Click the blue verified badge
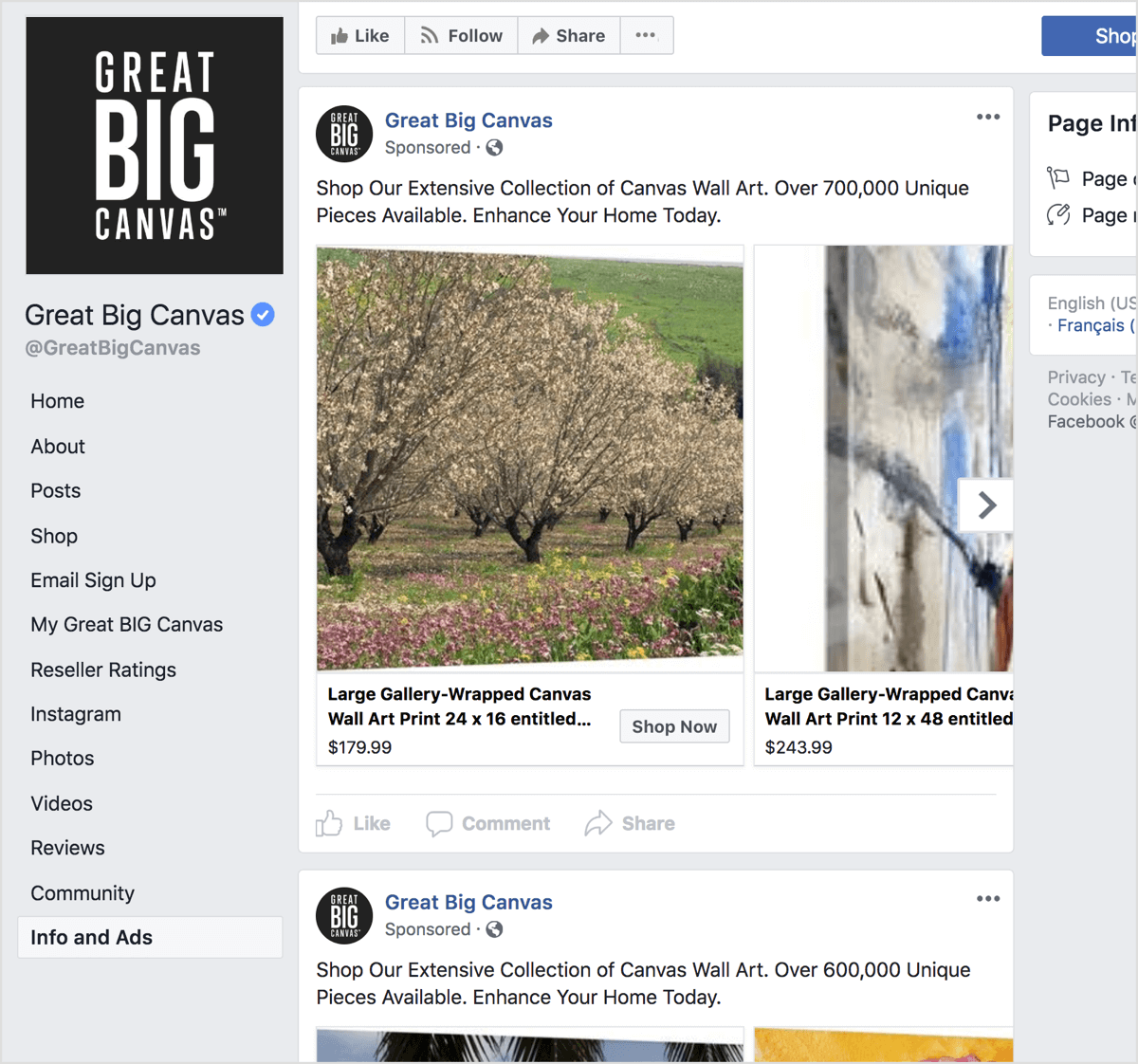The width and height of the screenshot is (1138, 1064). [263, 314]
